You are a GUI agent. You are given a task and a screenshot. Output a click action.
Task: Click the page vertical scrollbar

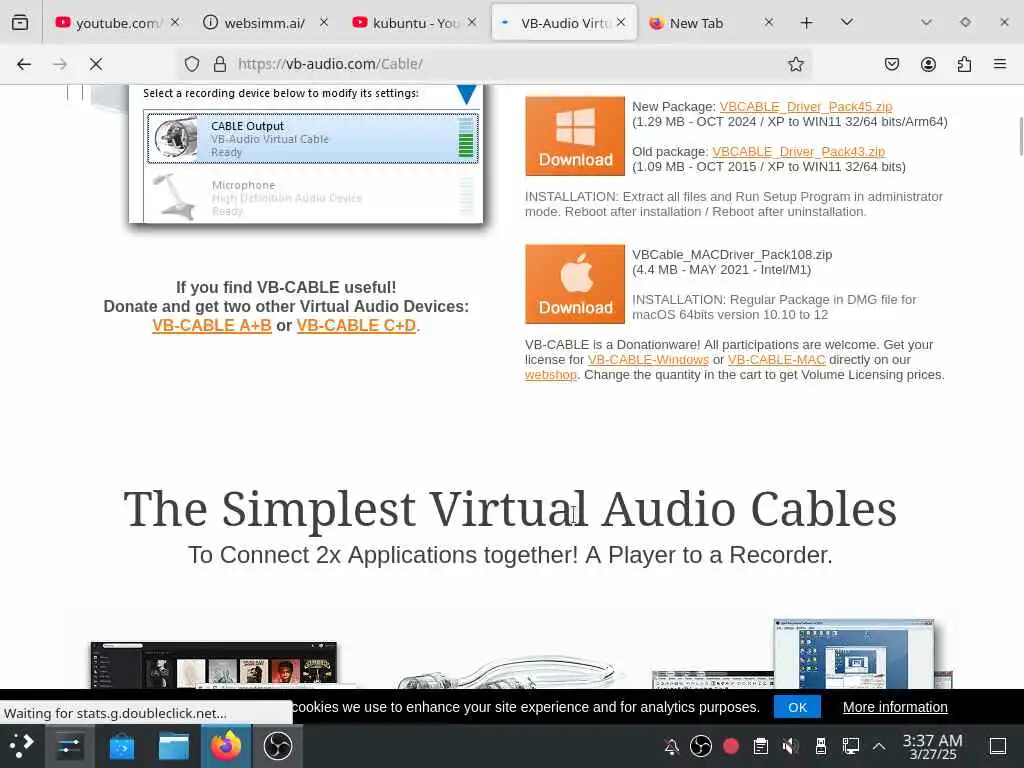point(1021,136)
